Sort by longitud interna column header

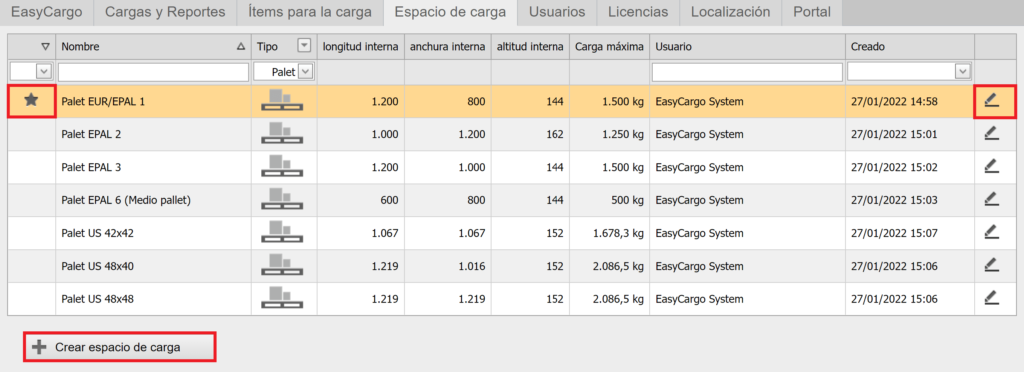point(360,46)
